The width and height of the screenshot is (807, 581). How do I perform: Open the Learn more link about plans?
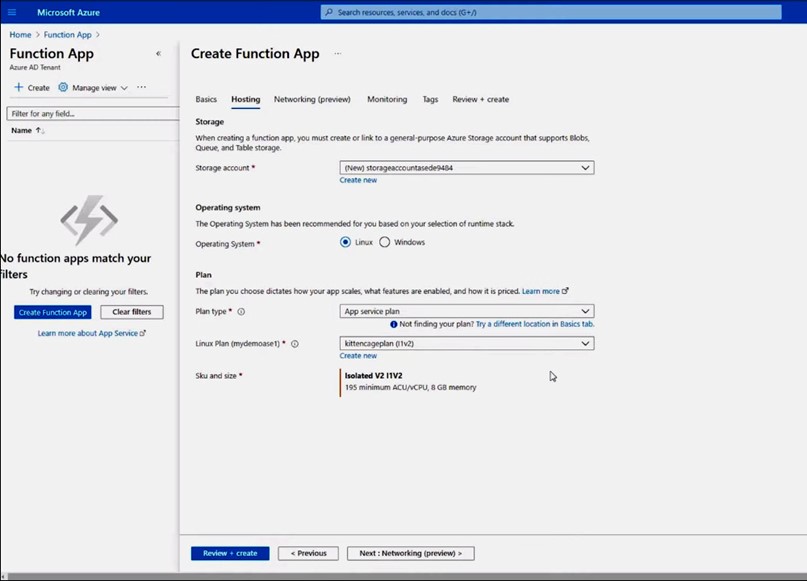click(x=545, y=291)
